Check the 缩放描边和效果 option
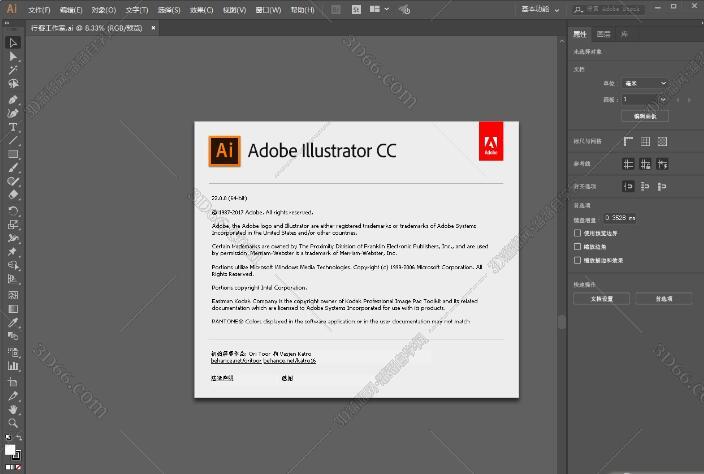 578,260
